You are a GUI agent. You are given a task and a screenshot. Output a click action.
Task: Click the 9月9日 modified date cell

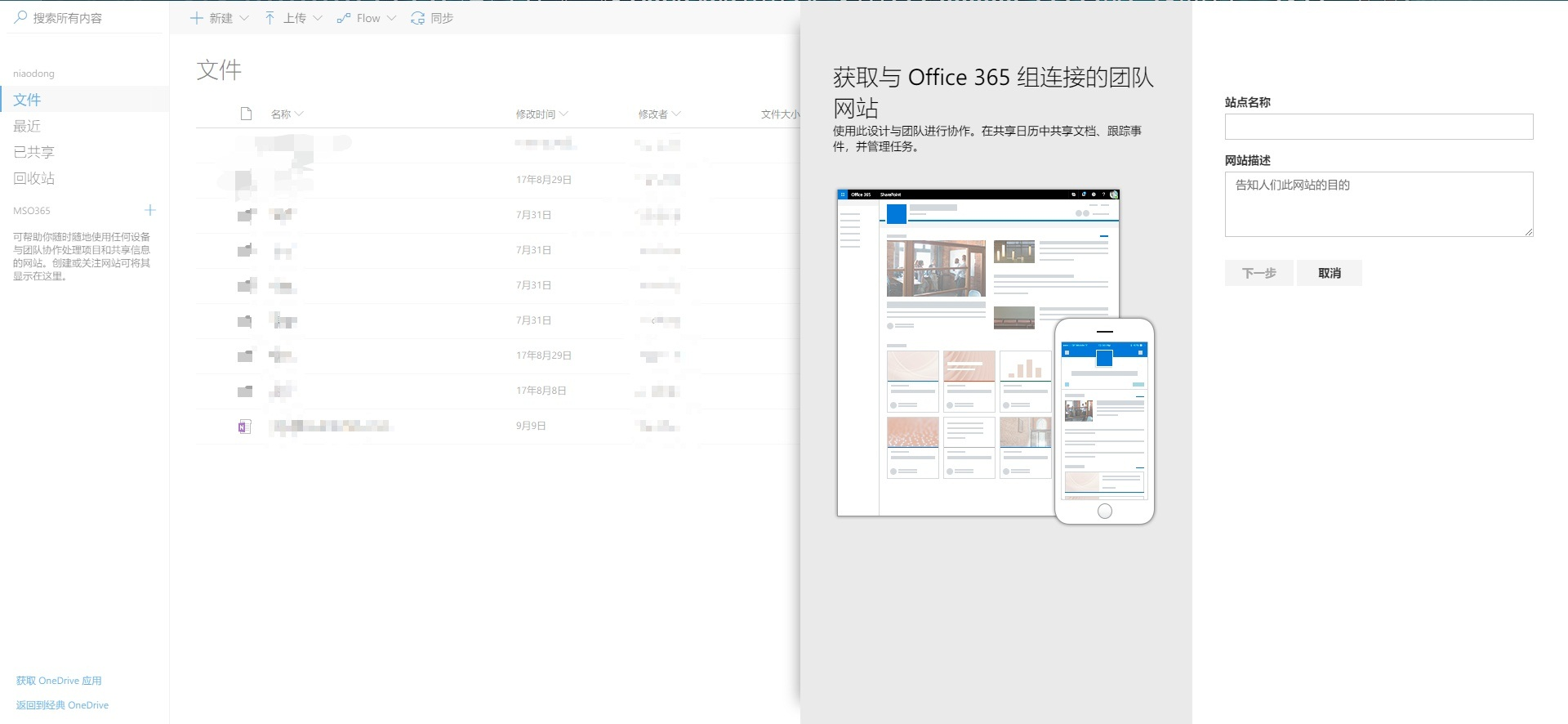coord(531,426)
